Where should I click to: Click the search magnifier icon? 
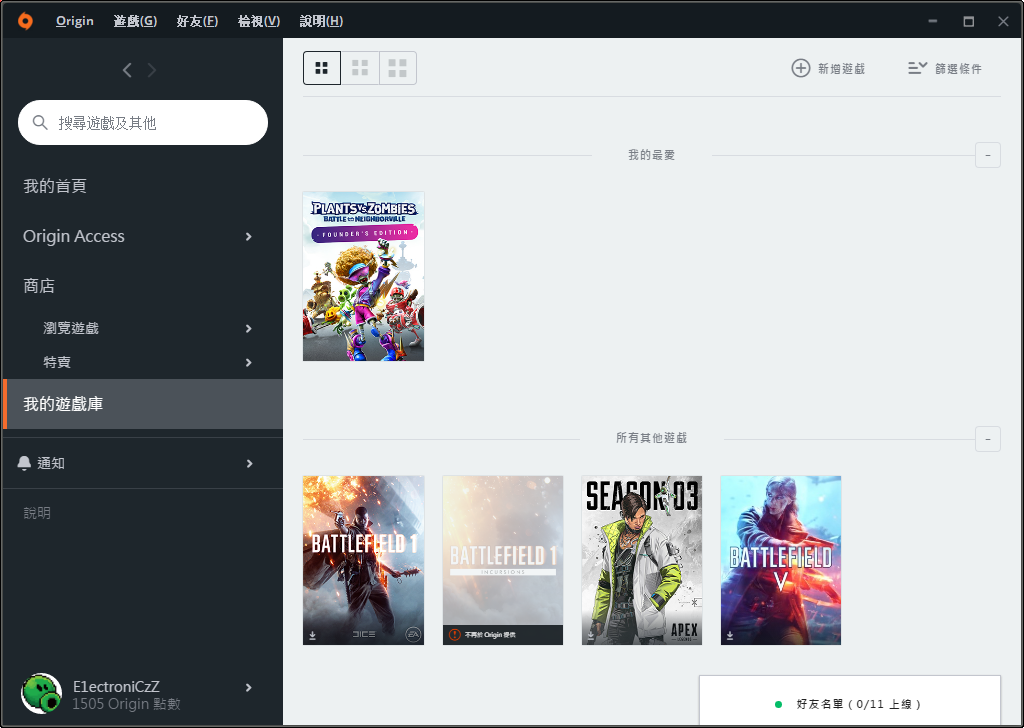point(40,122)
